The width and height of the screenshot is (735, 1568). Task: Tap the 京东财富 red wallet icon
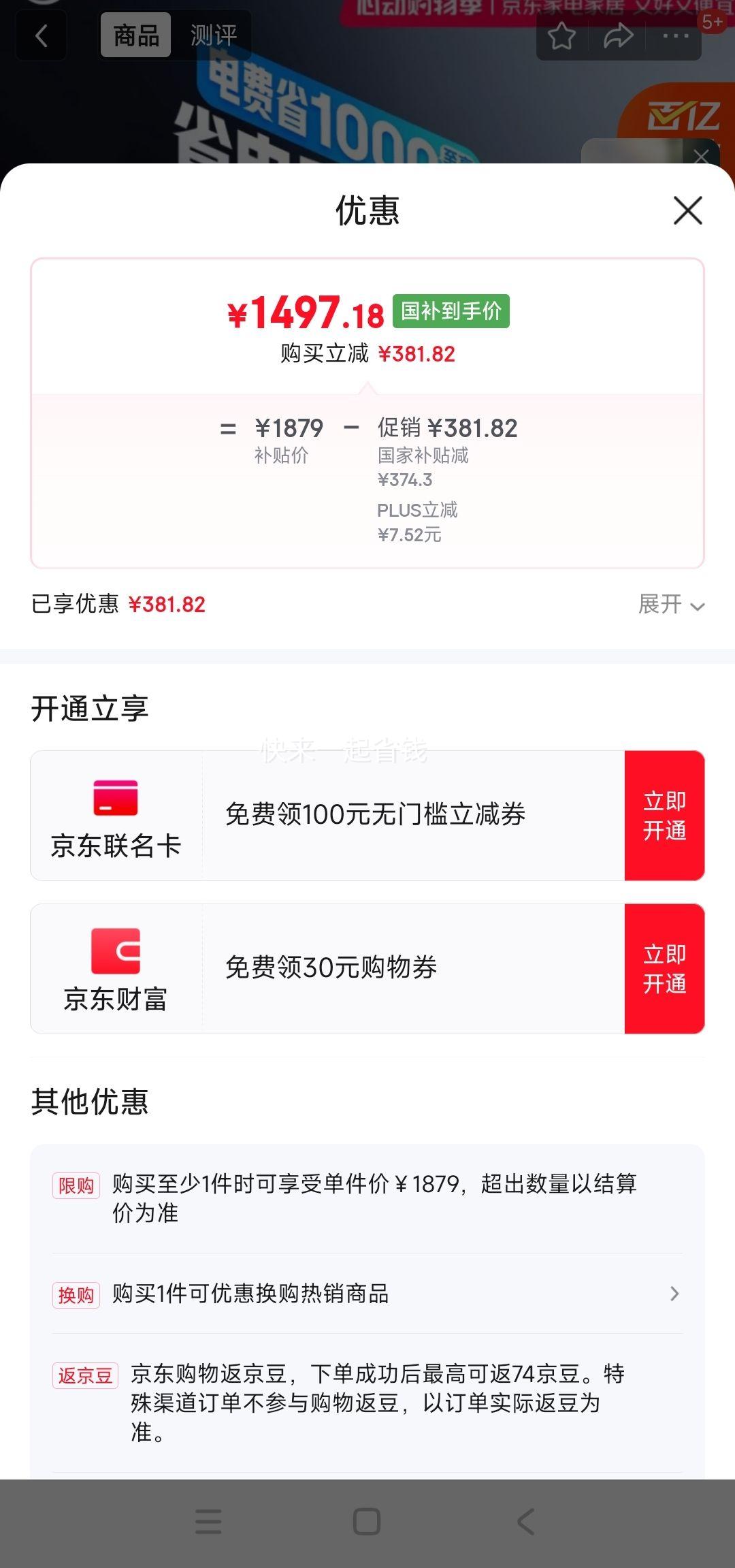click(x=116, y=950)
